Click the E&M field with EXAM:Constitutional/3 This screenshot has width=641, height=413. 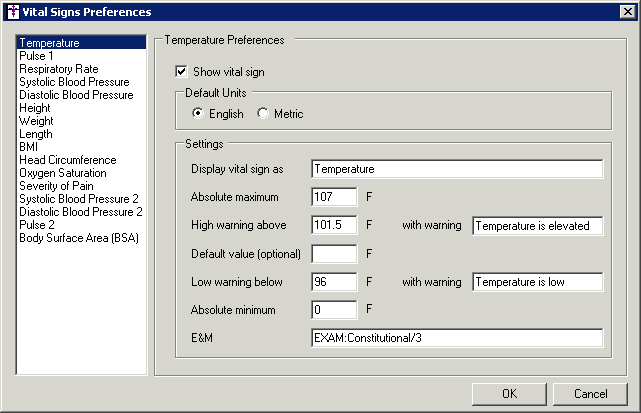(457, 338)
